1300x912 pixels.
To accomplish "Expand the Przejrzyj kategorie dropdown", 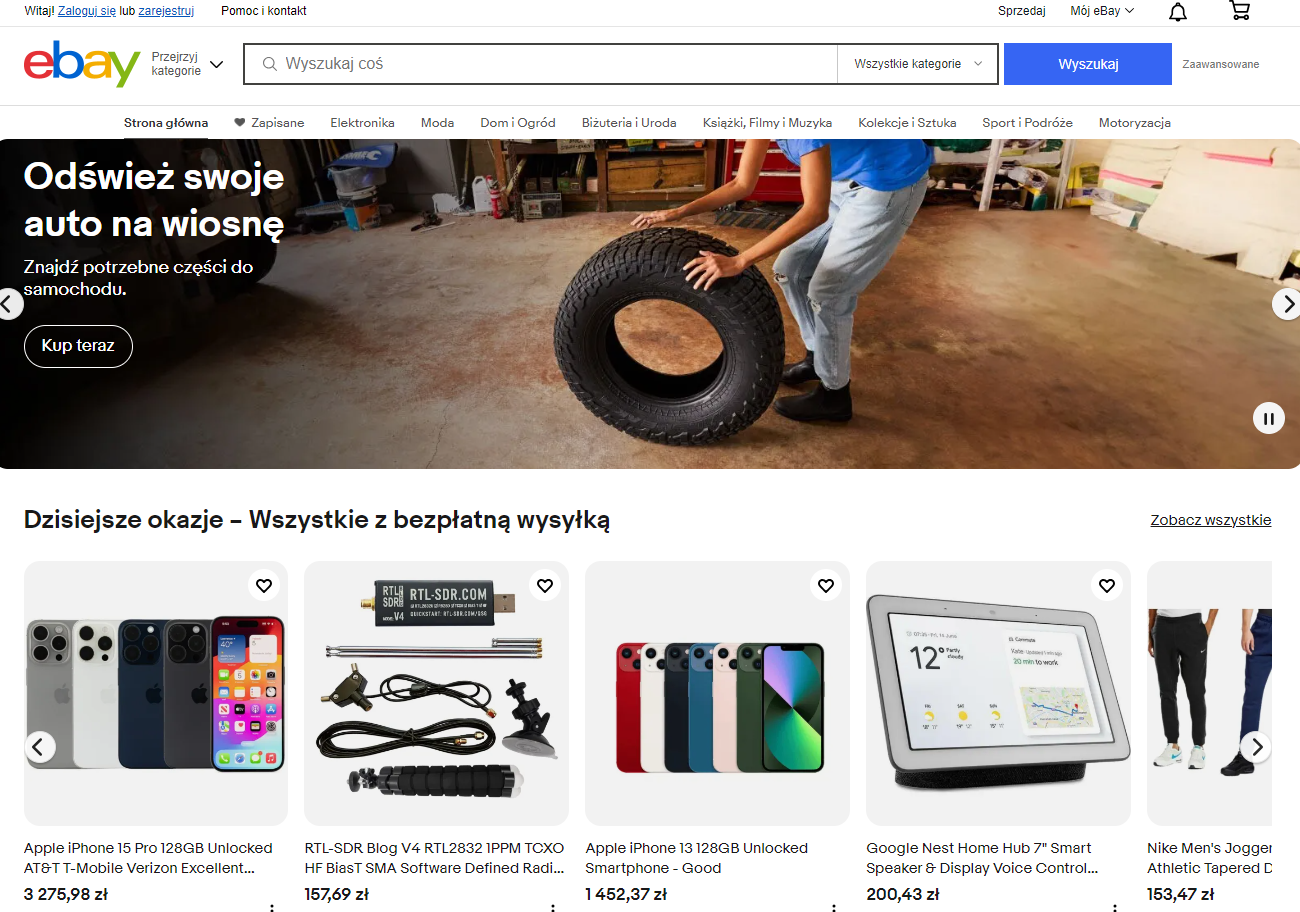I will [188, 64].
